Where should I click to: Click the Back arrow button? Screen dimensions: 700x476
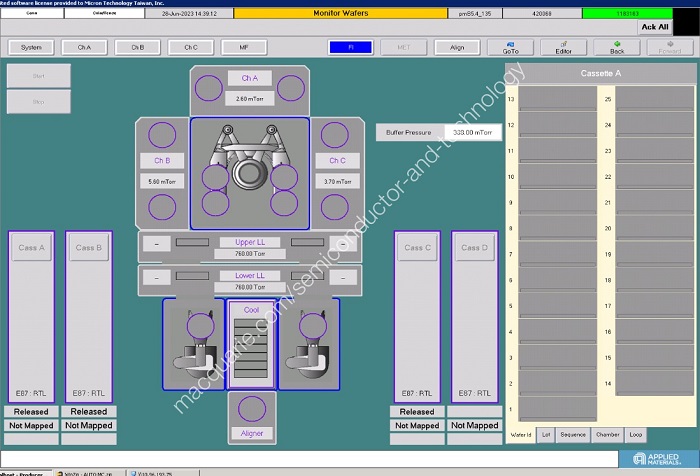[617, 47]
